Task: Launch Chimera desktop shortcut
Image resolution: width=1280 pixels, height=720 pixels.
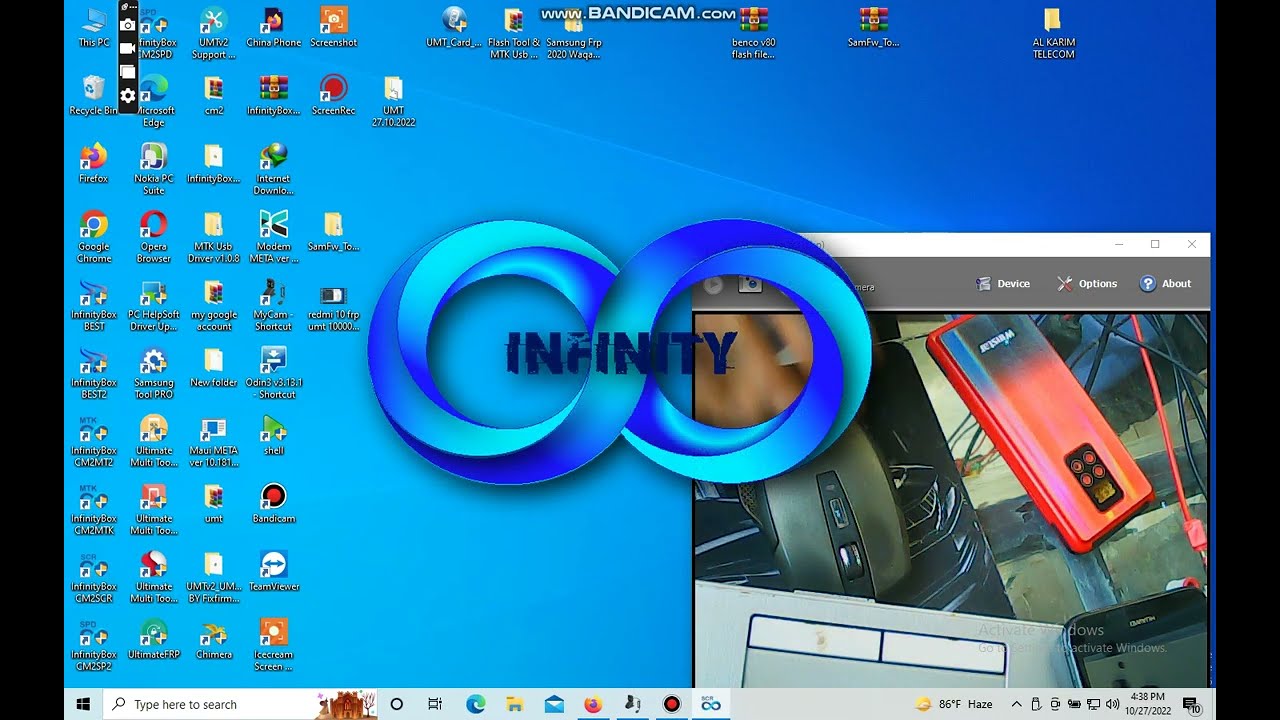Action: coord(213,640)
